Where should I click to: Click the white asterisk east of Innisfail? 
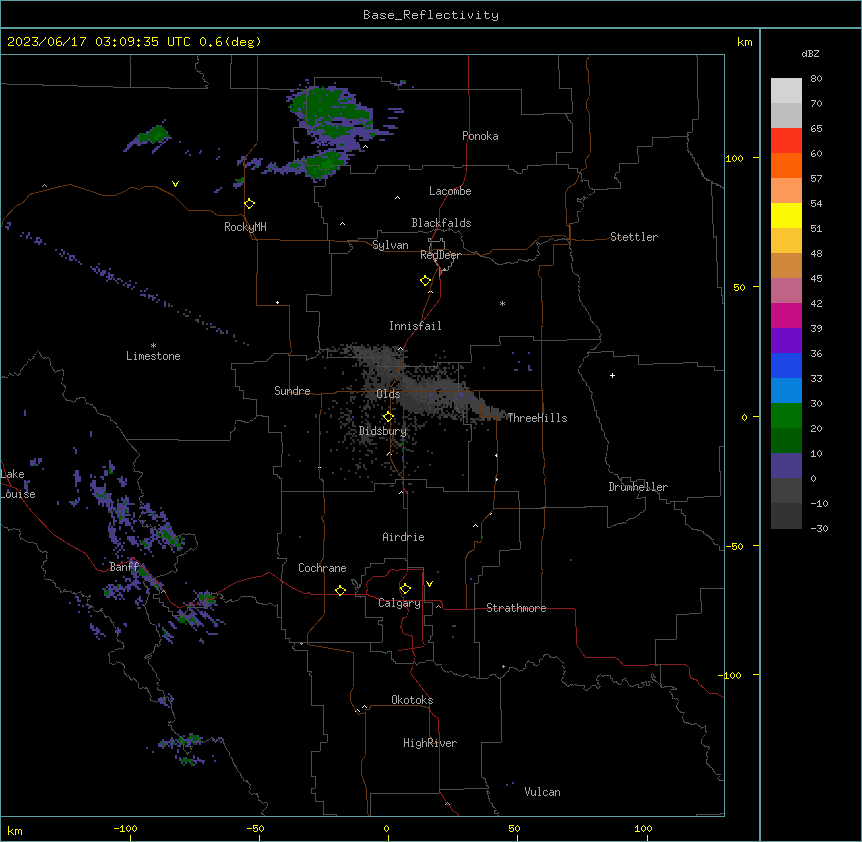502,303
